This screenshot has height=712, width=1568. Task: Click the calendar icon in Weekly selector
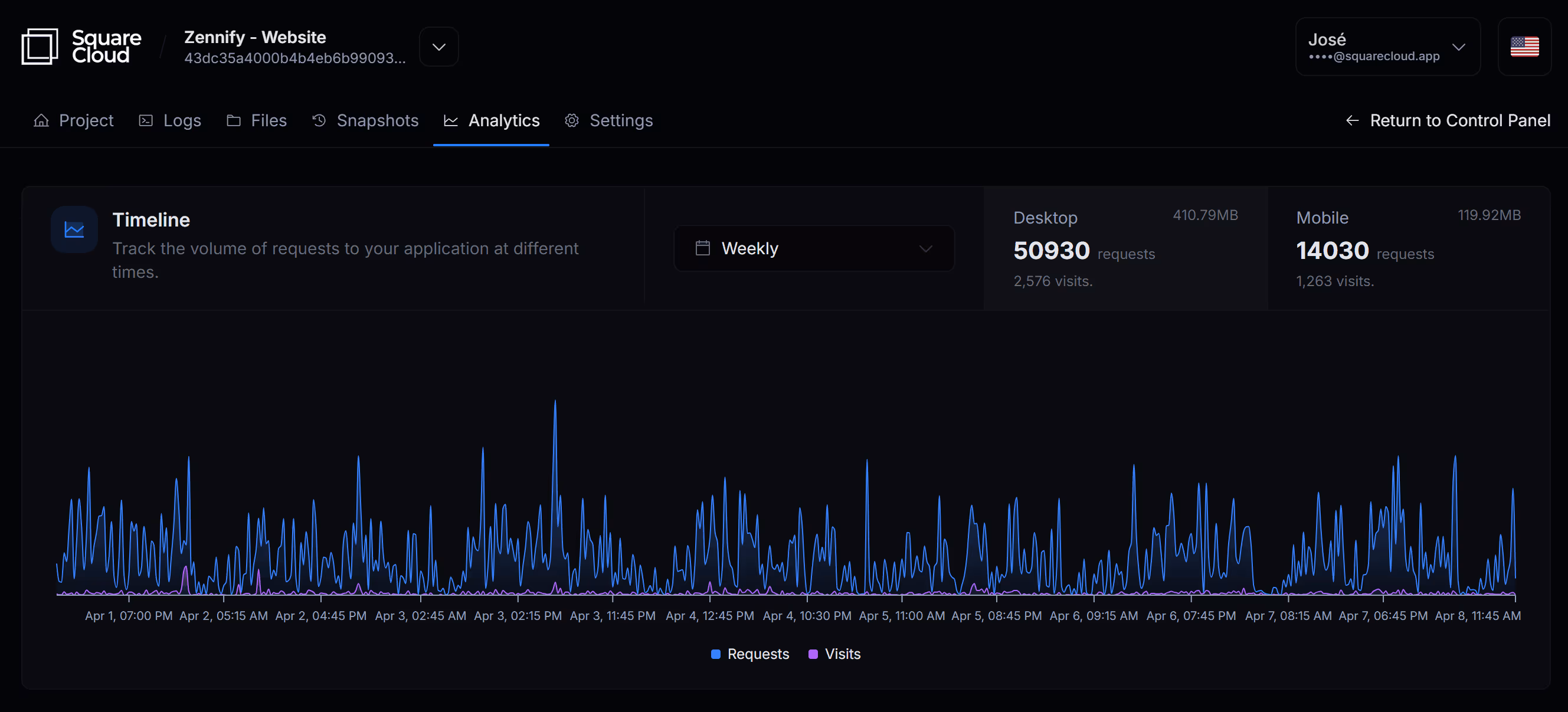coord(702,248)
